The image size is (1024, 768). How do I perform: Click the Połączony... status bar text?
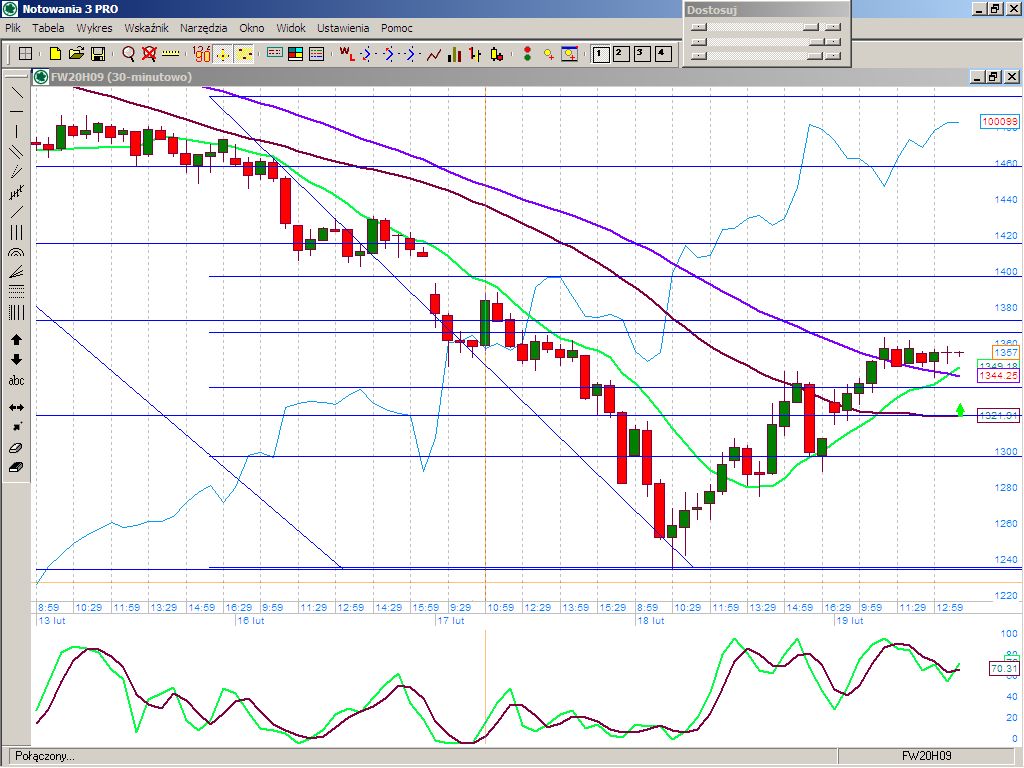[44, 756]
